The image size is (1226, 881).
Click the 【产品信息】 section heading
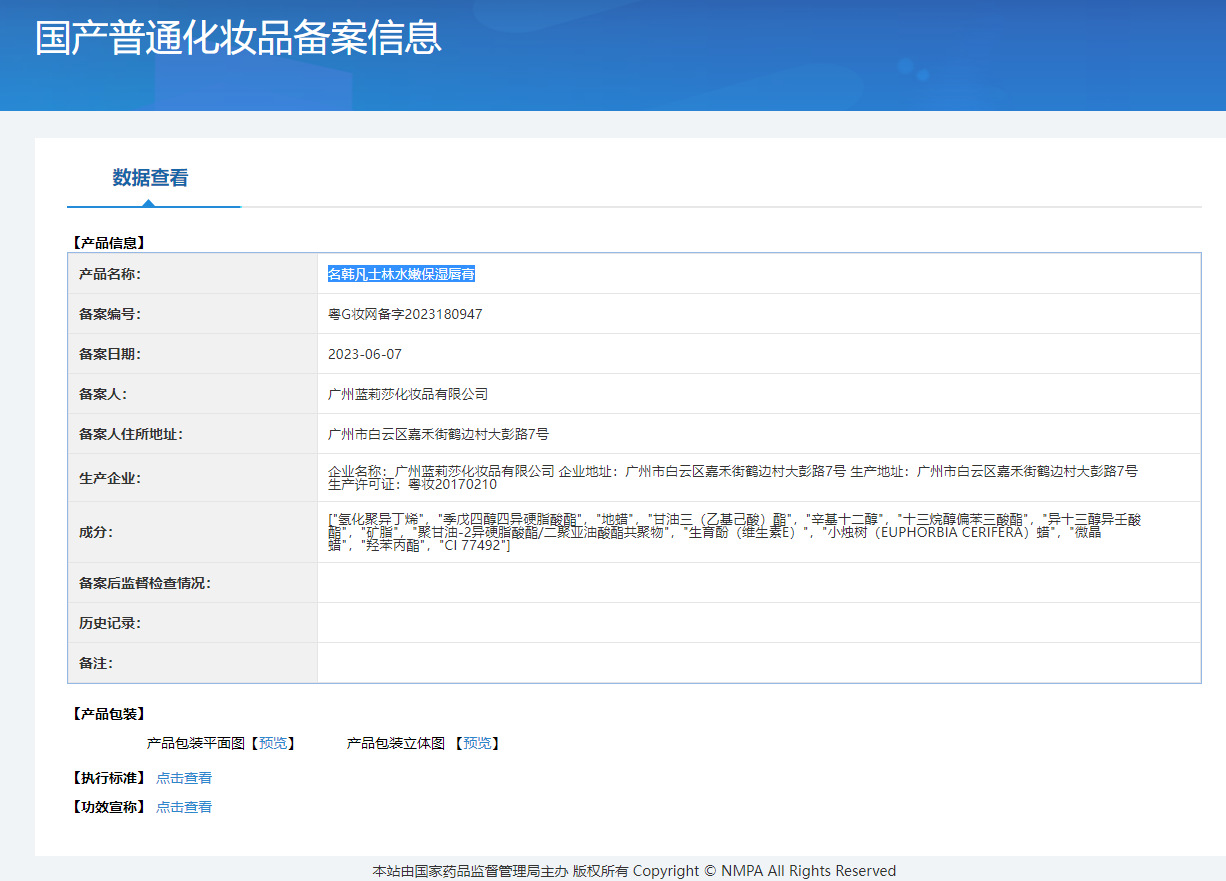coord(108,242)
